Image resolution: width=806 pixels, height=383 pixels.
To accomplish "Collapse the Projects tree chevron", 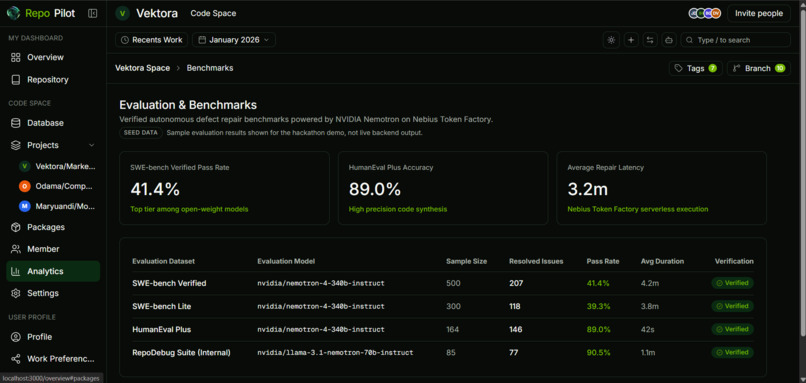I will tap(91, 145).
